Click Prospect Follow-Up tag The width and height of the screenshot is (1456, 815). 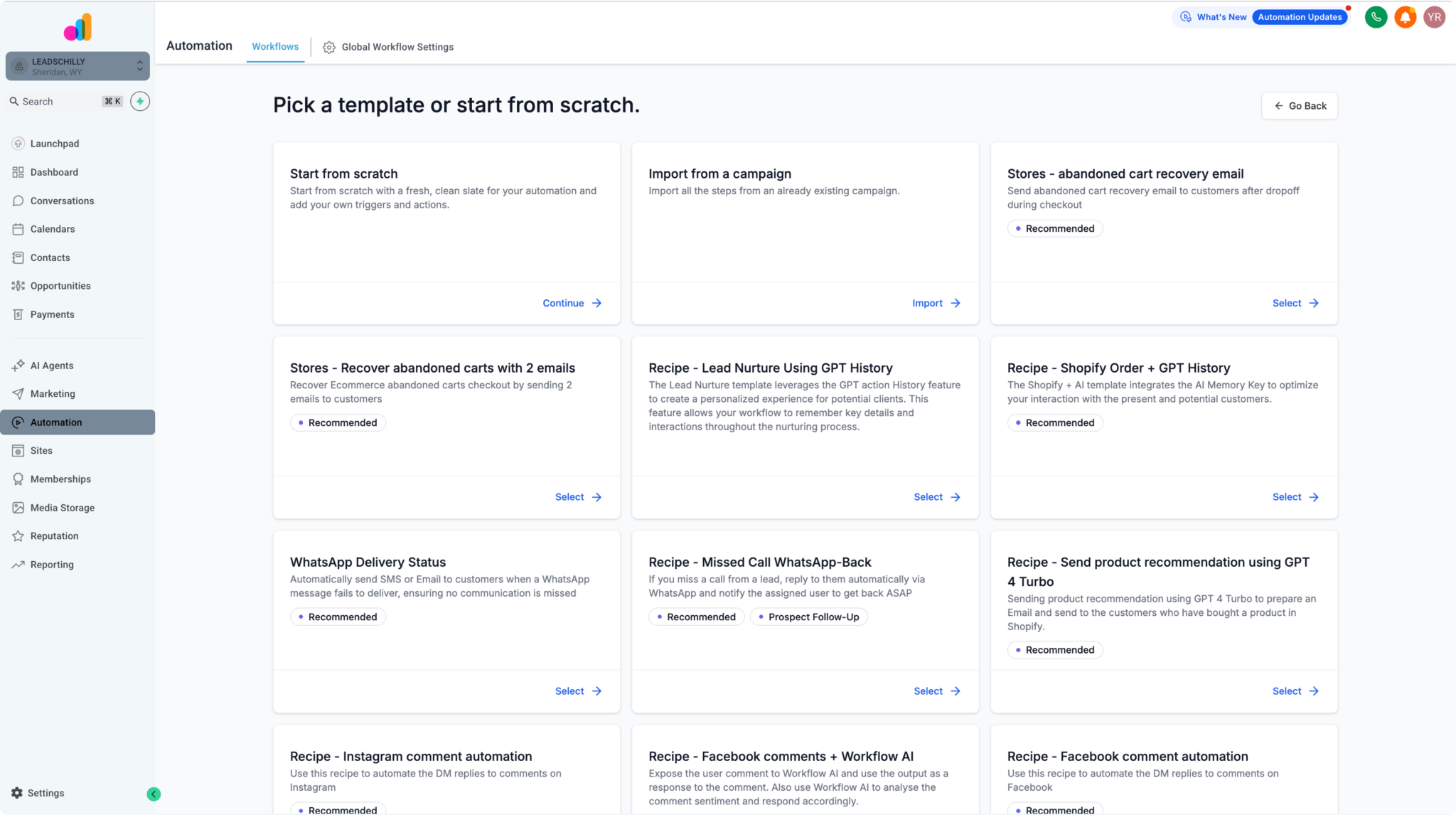point(808,617)
